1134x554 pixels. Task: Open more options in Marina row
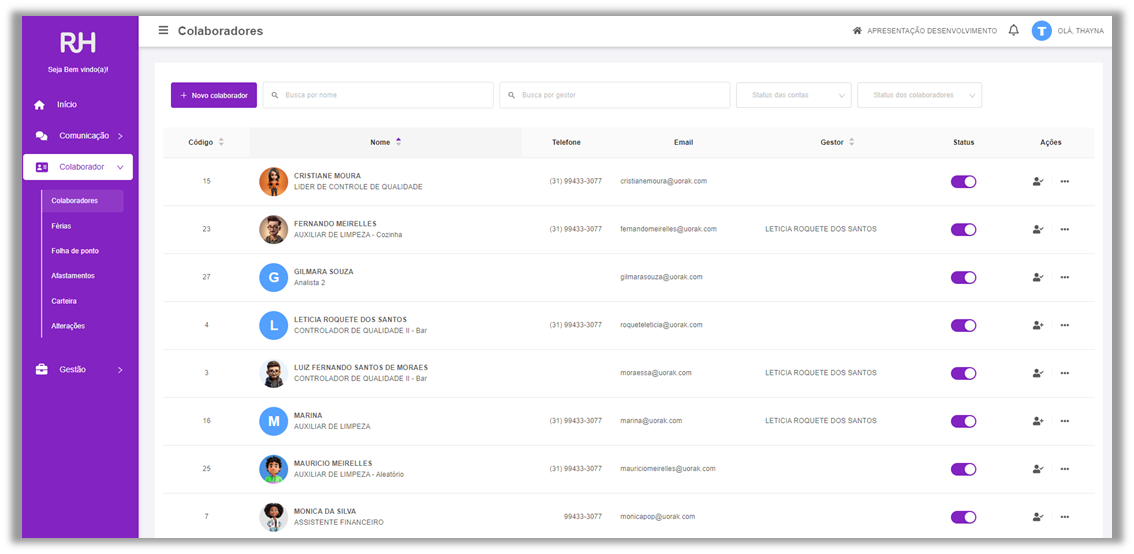1065,421
